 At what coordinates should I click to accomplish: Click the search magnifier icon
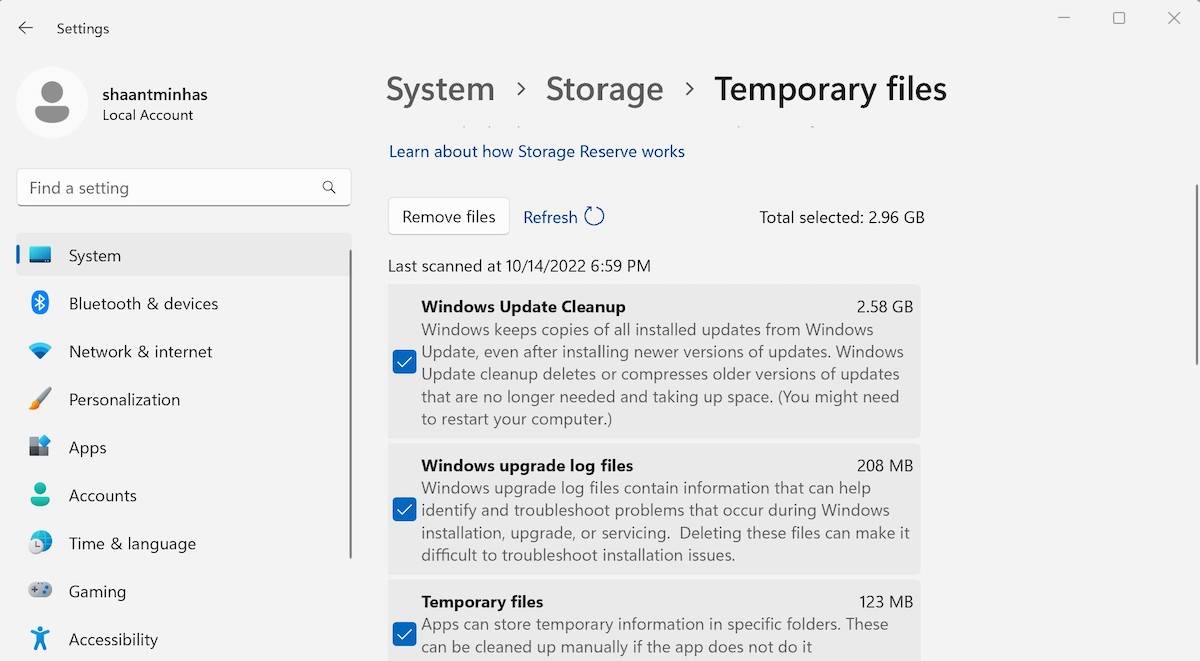[x=329, y=187]
